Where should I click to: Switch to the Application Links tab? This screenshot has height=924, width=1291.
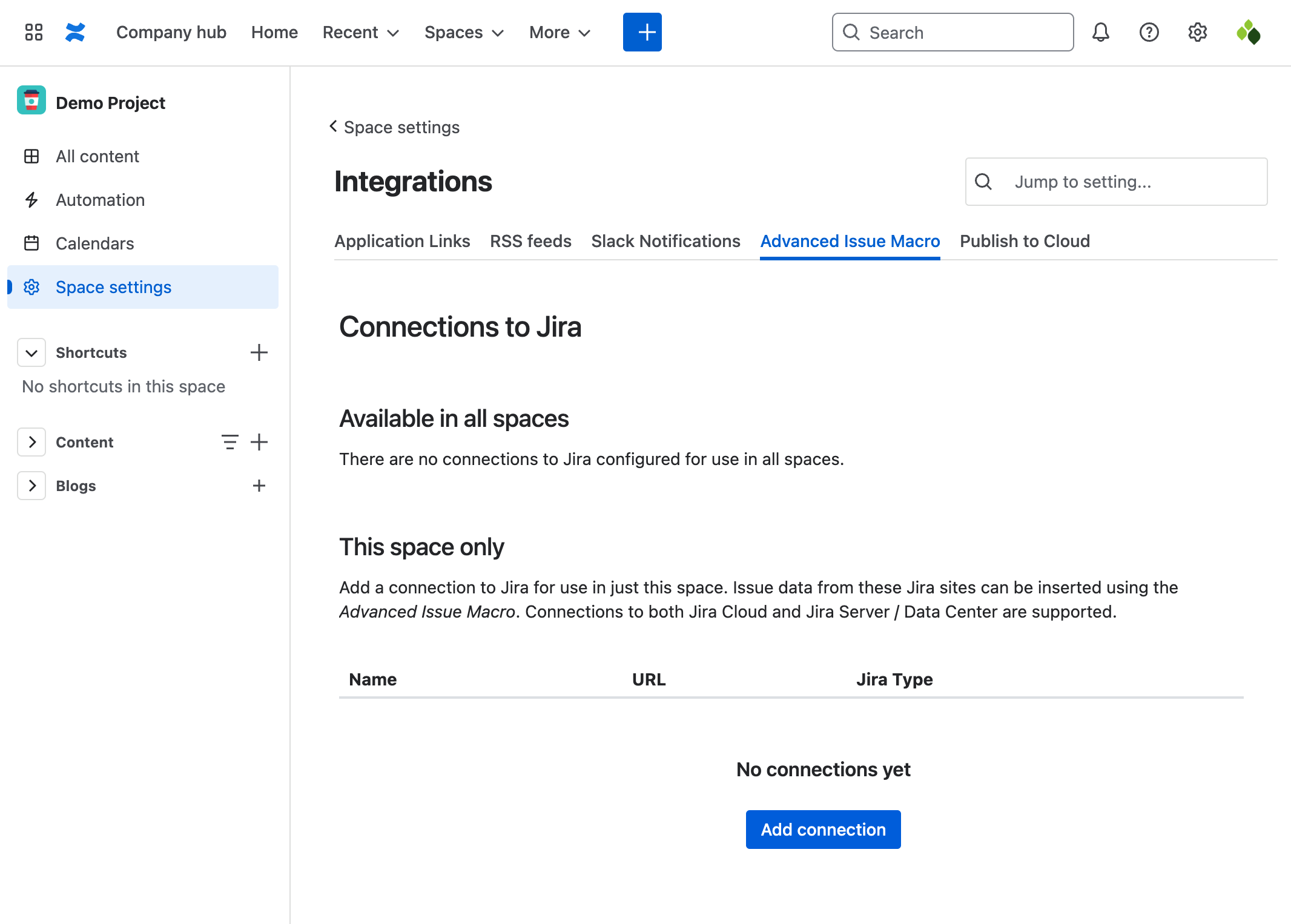tap(402, 241)
